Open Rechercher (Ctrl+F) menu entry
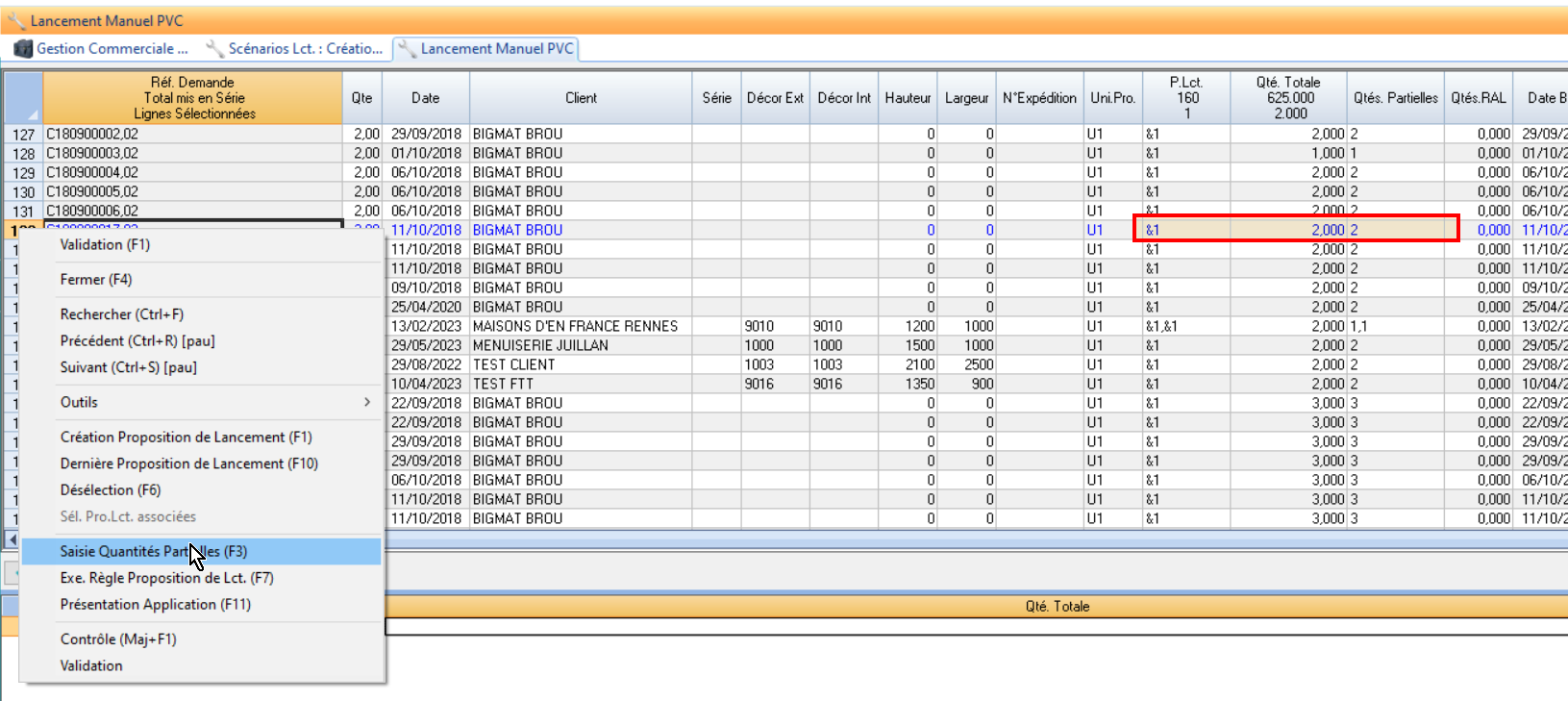Viewport: 1568px width, 701px height. 121,313
